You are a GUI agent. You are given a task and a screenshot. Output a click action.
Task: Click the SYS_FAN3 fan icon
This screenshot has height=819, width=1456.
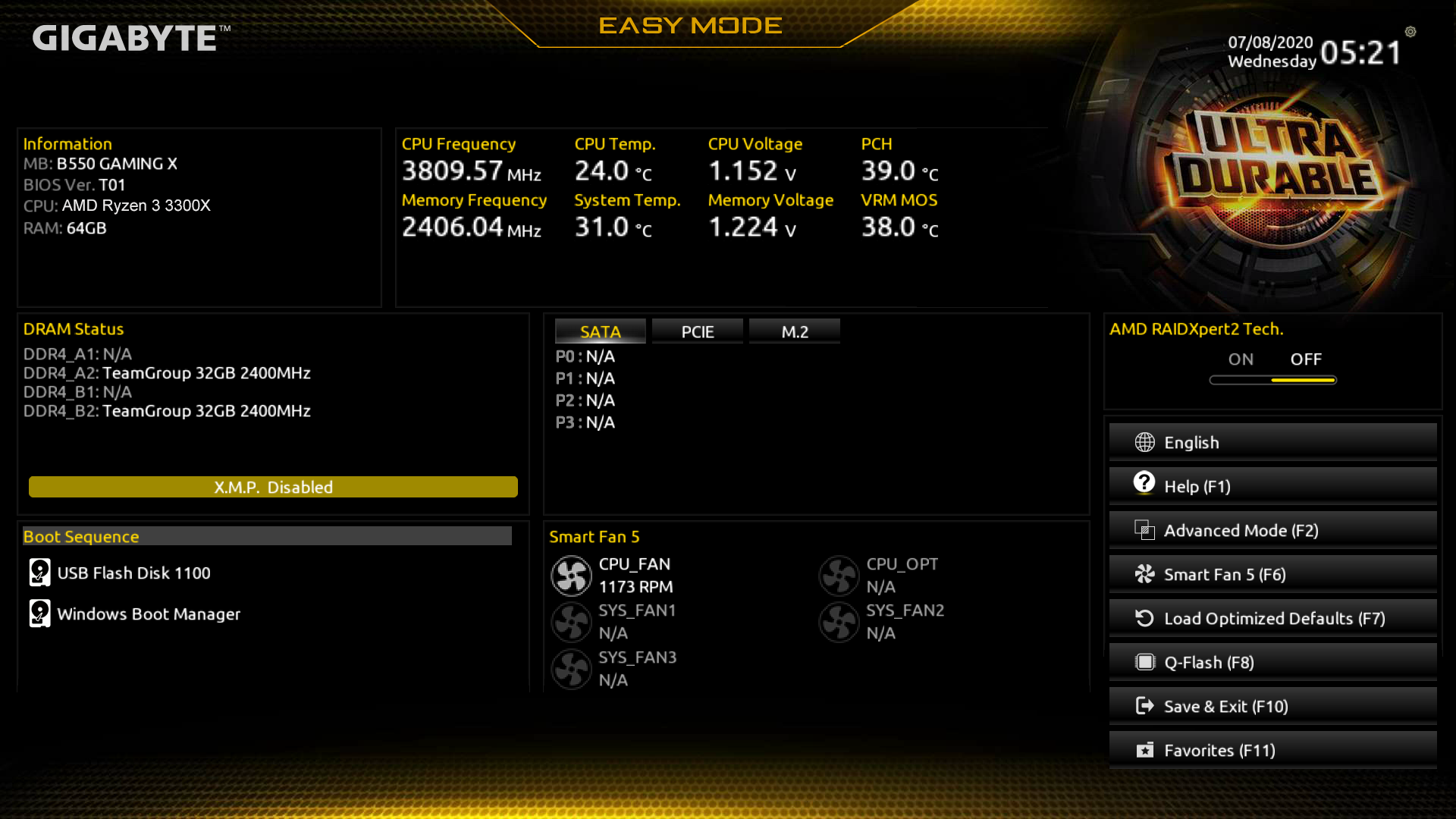(571, 667)
